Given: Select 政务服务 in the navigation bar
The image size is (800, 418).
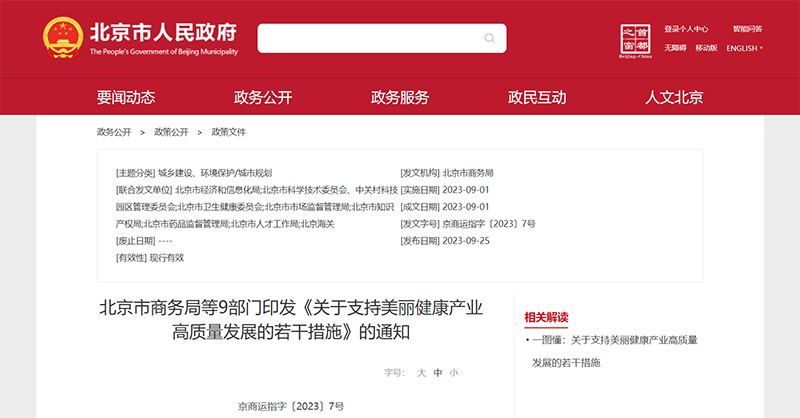Looking at the screenshot, I should [400, 97].
